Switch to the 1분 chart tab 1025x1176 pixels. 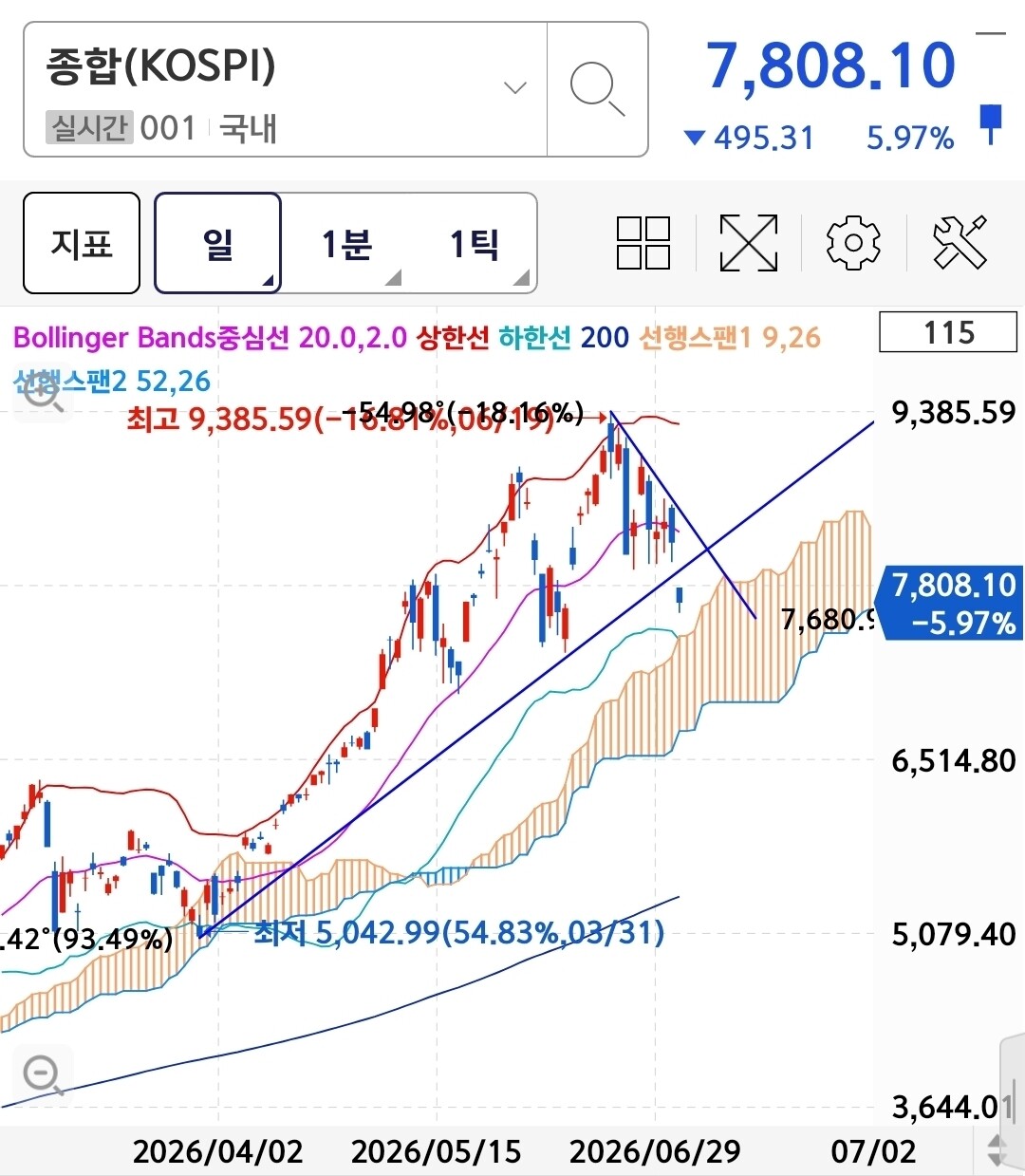click(x=346, y=244)
